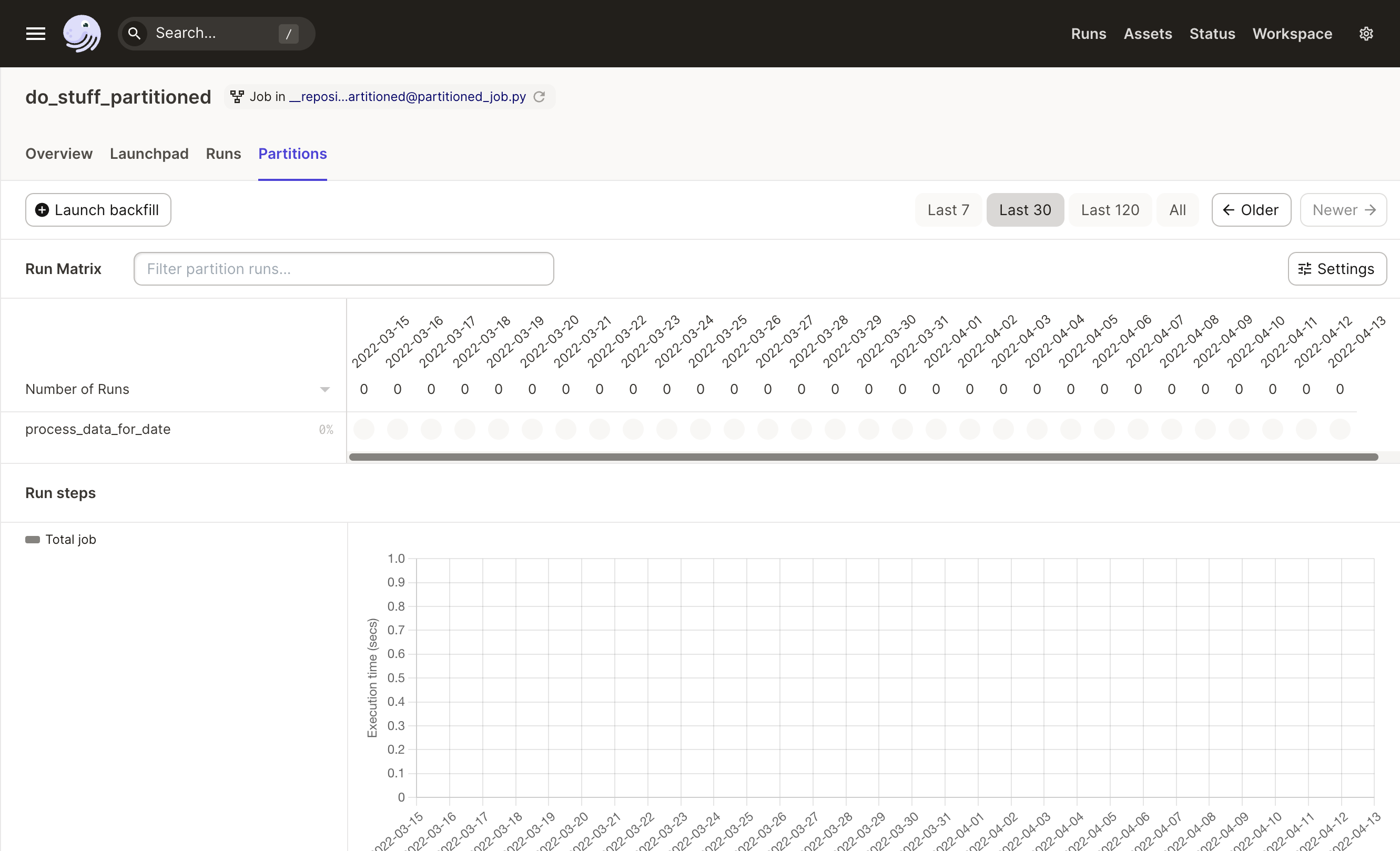Click the run count under 2022-03-20
The height and width of the screenshot is (851, 1400).
point(532,389)
